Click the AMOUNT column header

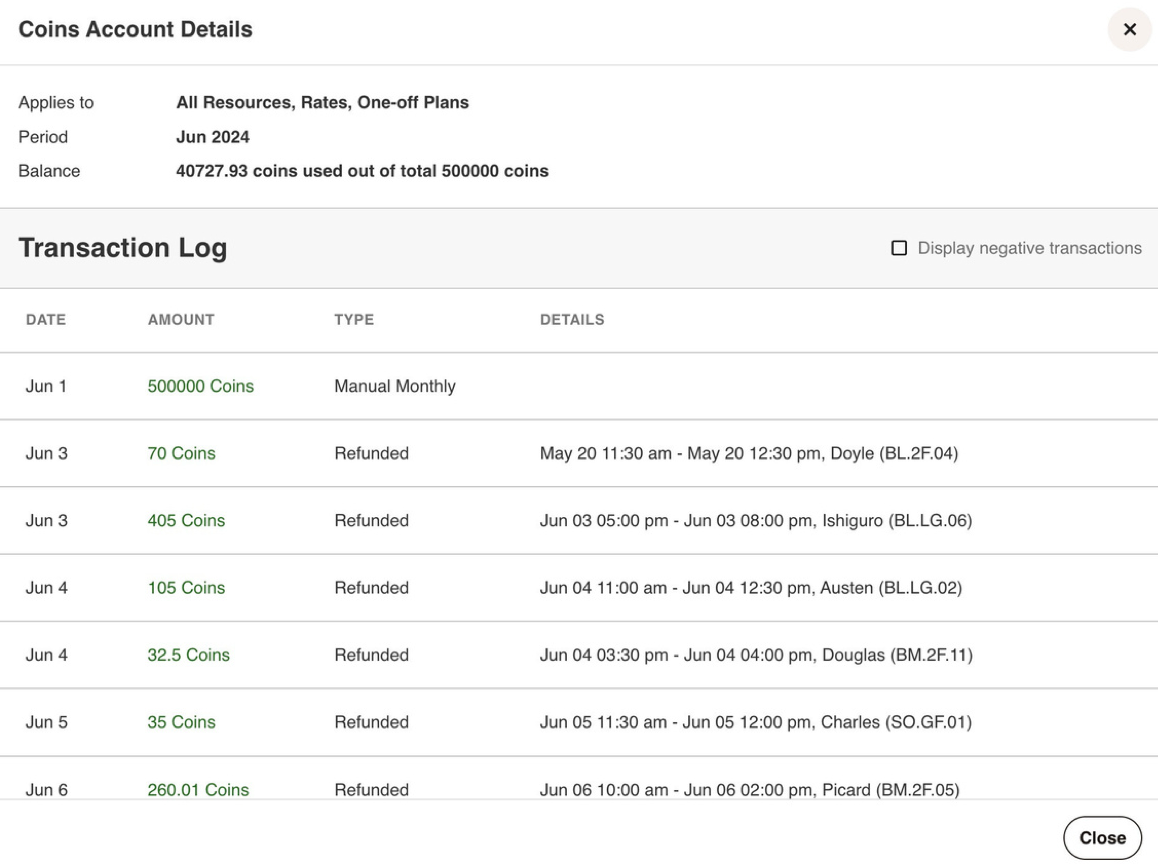[181, 320]
